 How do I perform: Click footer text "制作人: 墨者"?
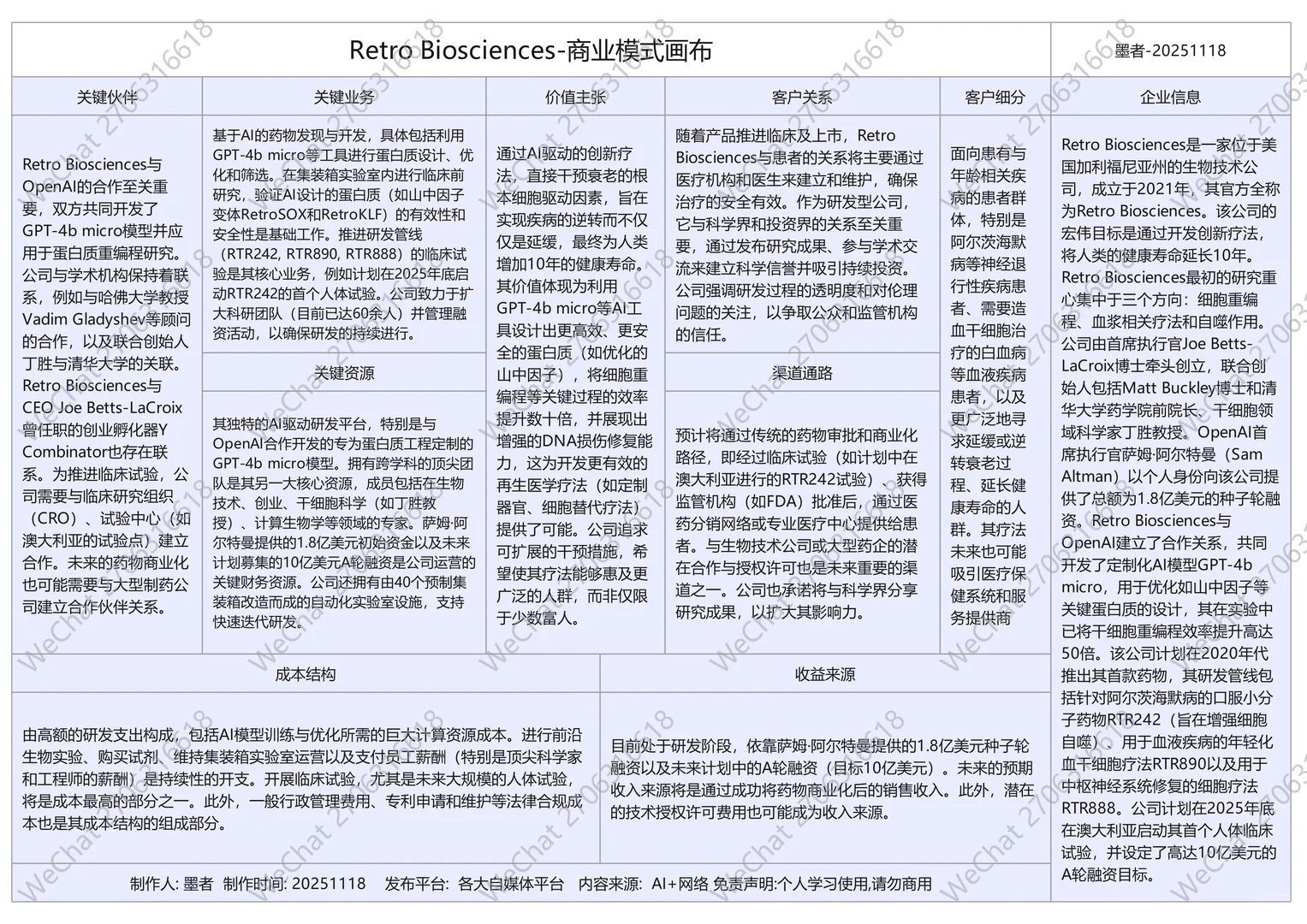(171, 884)
